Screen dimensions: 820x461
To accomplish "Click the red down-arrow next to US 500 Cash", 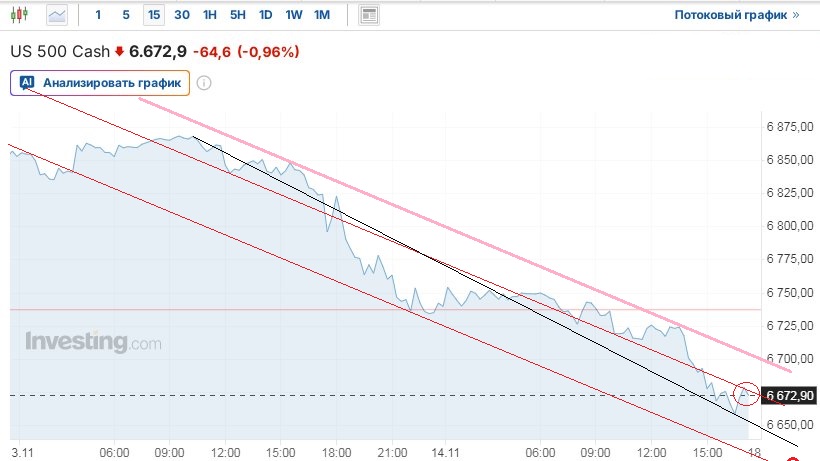I will [x=120, y=51].
